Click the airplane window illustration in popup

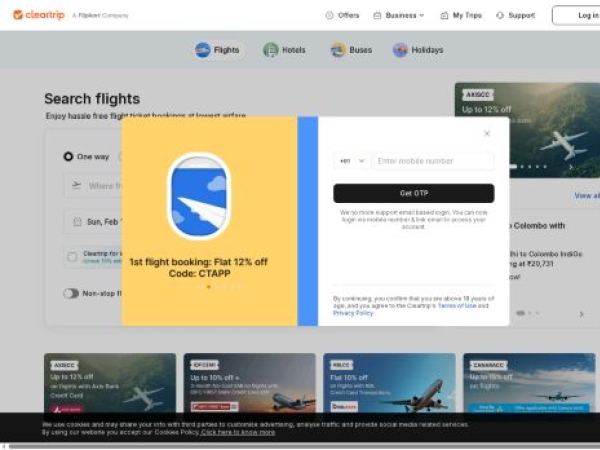pos(199,196)
